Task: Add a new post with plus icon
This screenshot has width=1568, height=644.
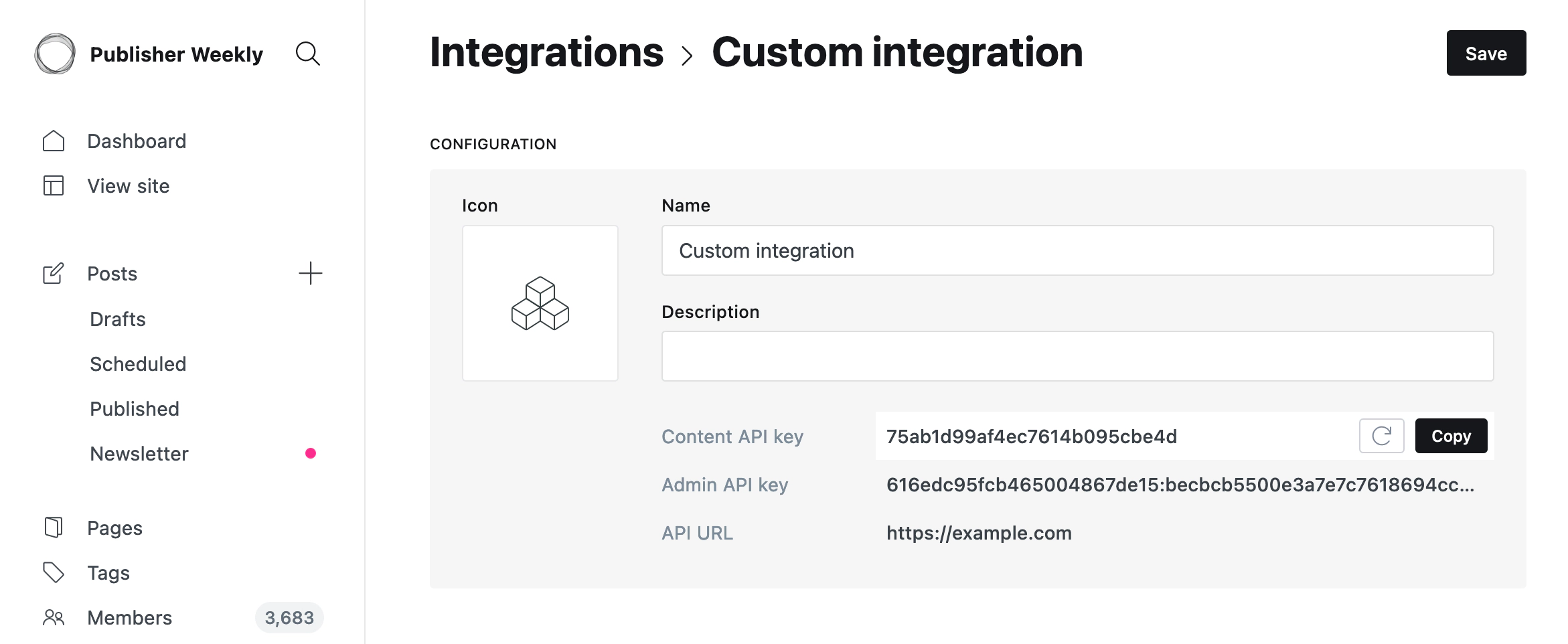Action: pyautogui.click(x=310, y=273)
